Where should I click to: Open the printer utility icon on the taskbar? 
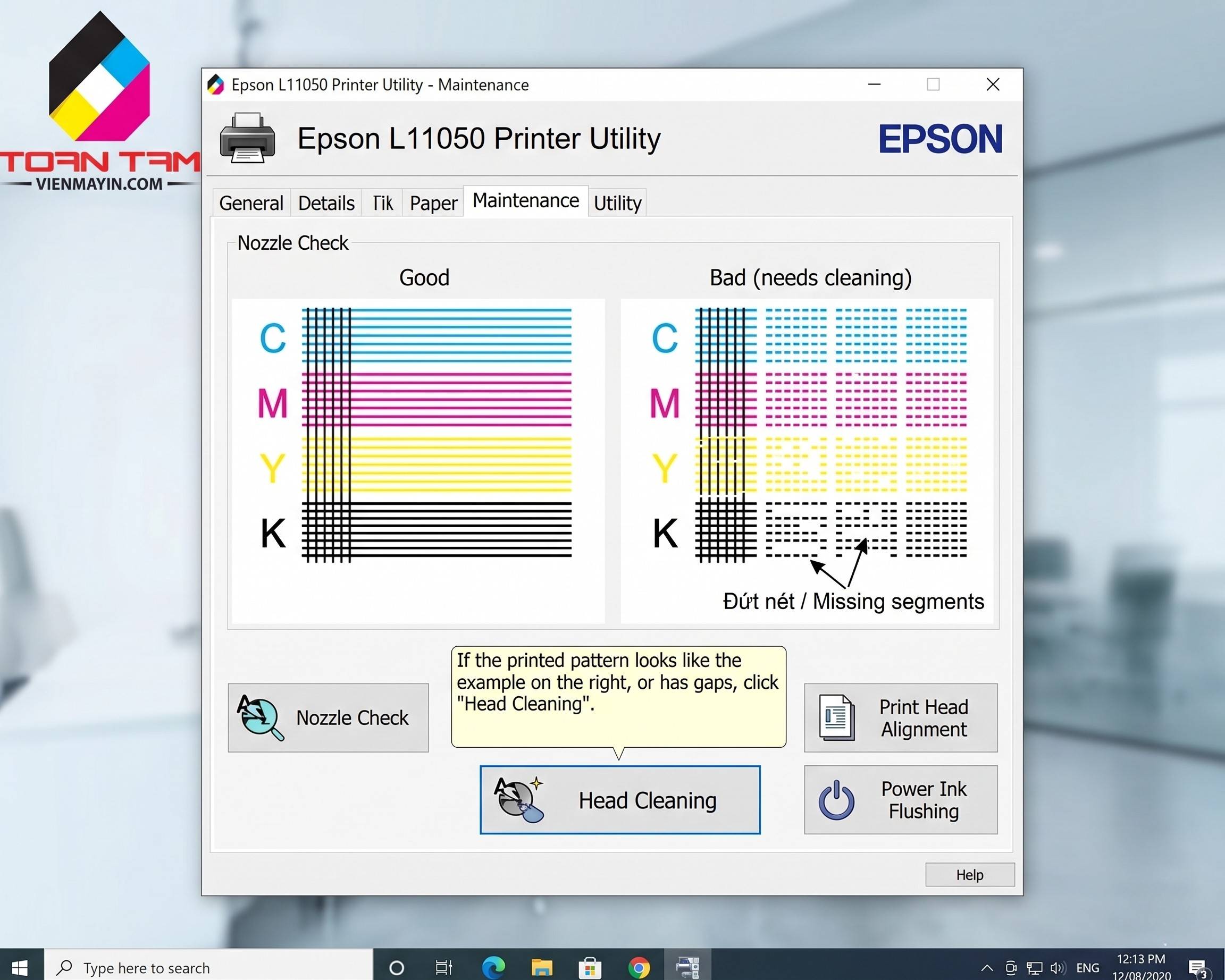688,967
